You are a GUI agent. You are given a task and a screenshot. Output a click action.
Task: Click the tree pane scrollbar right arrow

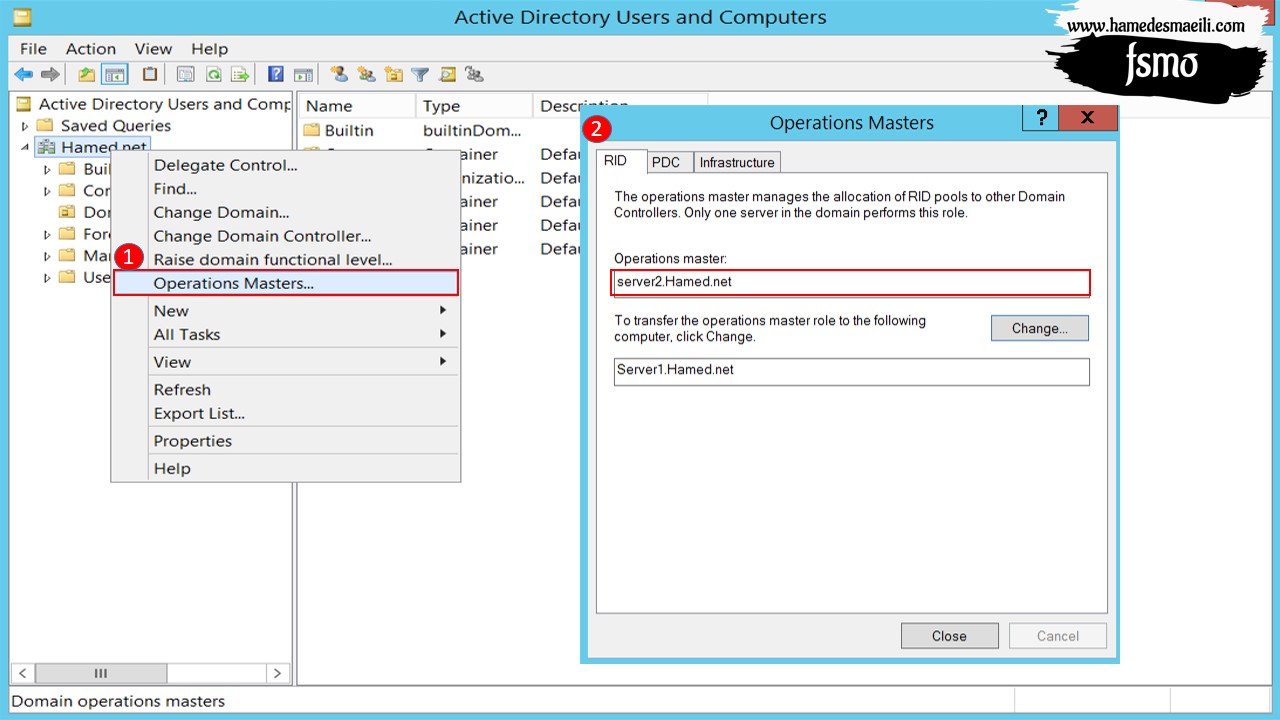coord(278,673)
